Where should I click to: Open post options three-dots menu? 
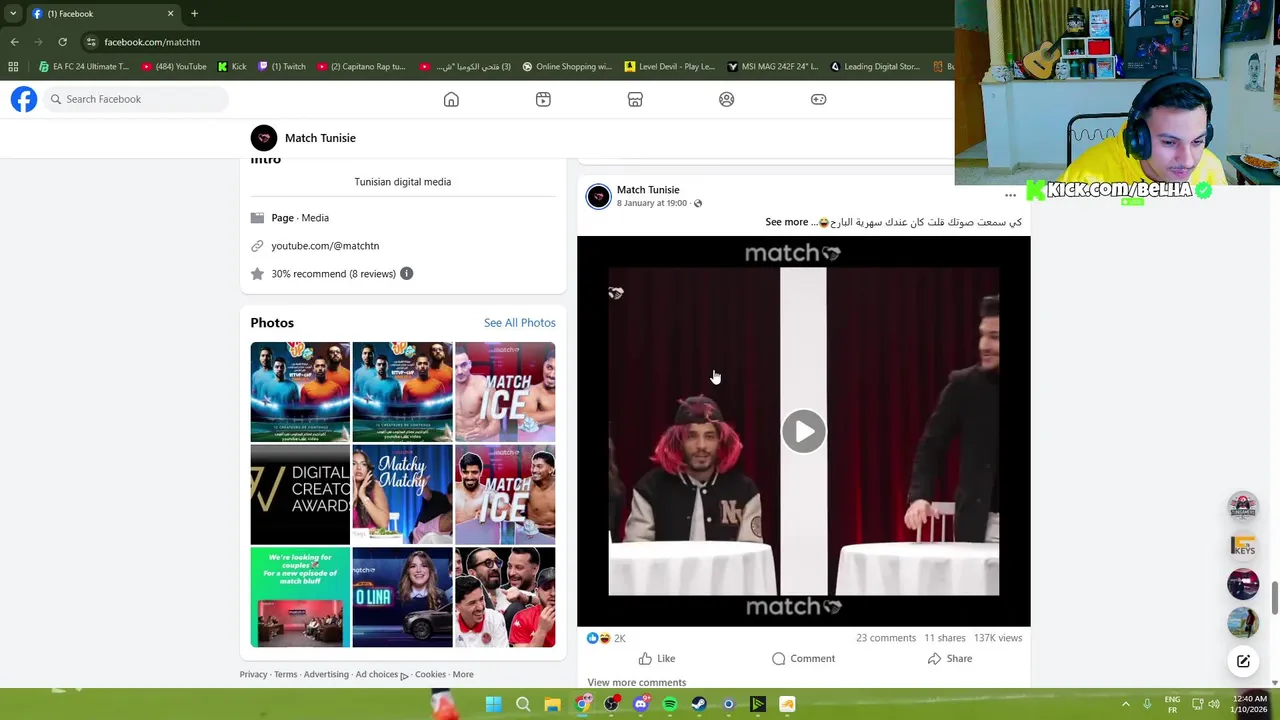point(1010,196)
